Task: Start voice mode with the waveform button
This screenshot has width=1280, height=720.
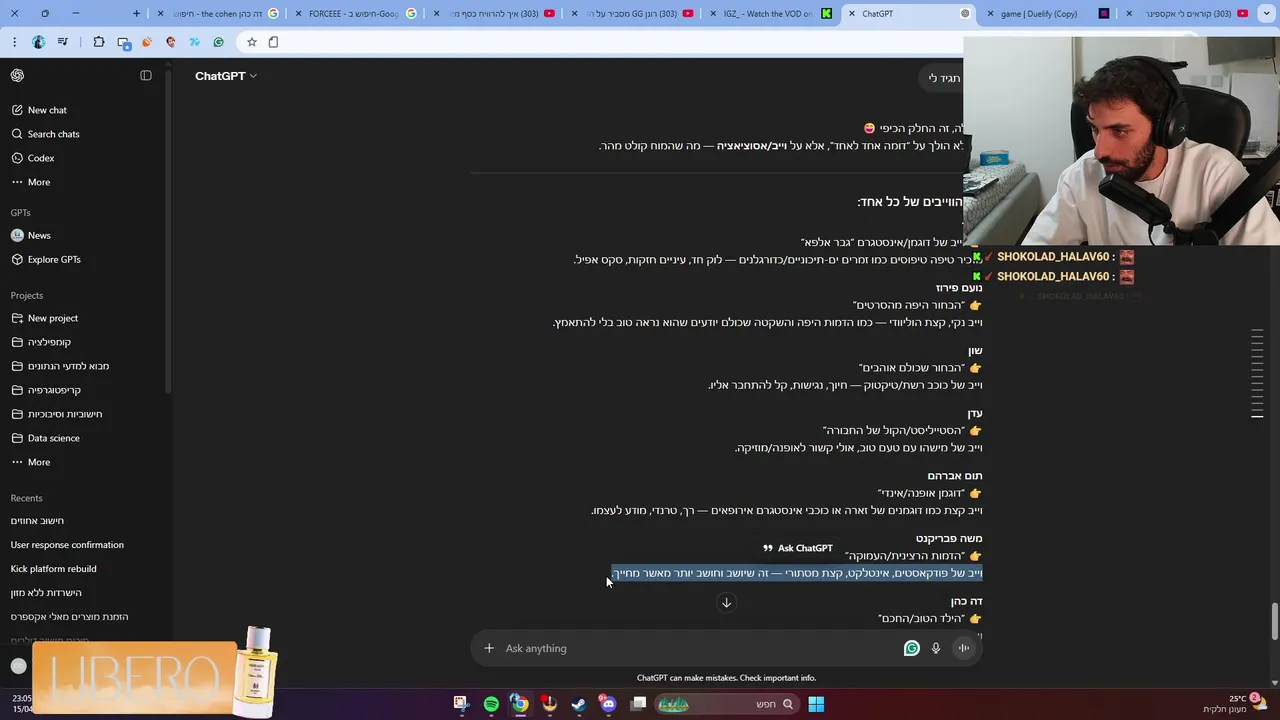Action: (x=964, y=648)
